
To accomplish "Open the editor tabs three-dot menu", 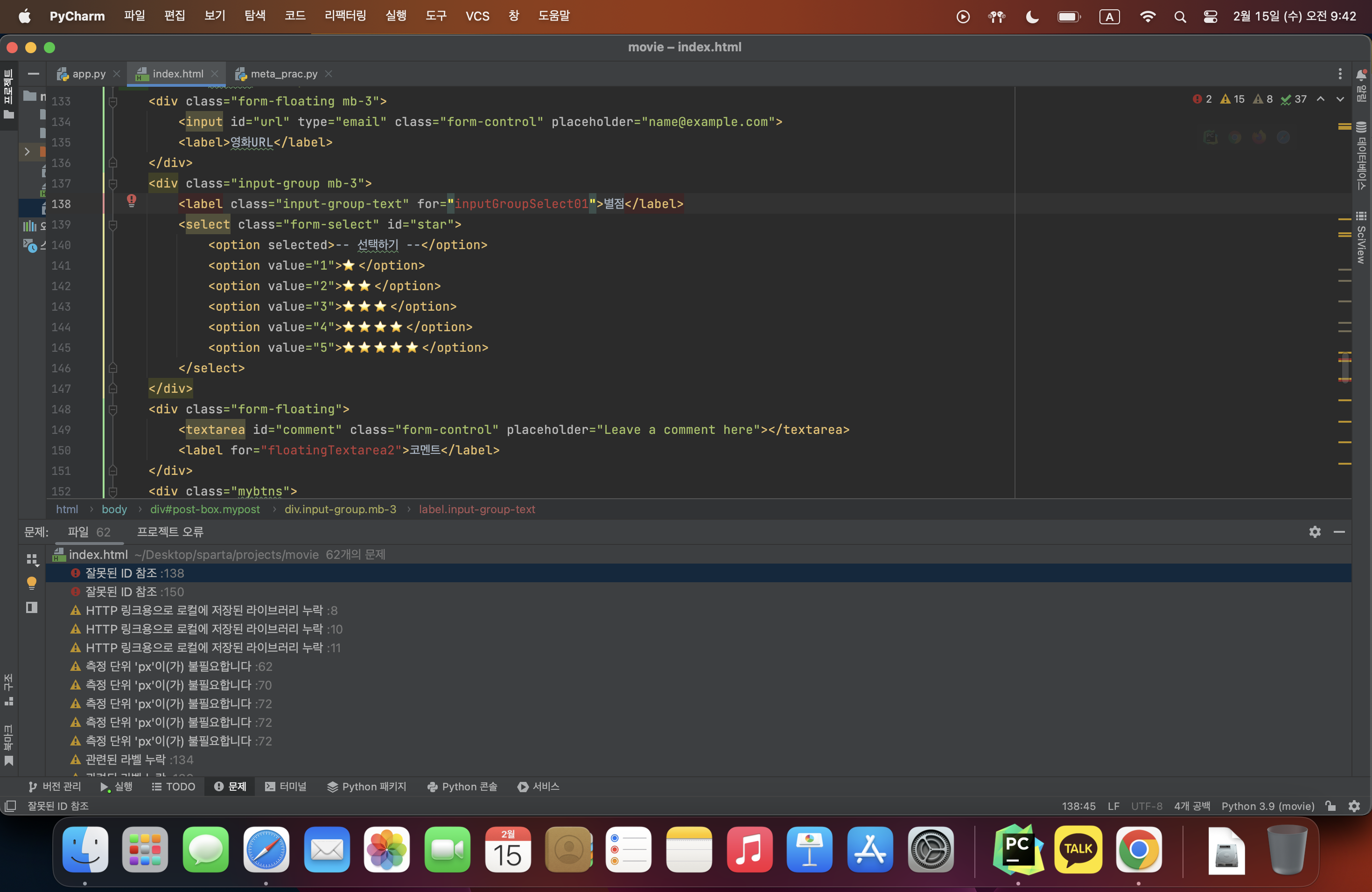I will [x=1340, y=74].
